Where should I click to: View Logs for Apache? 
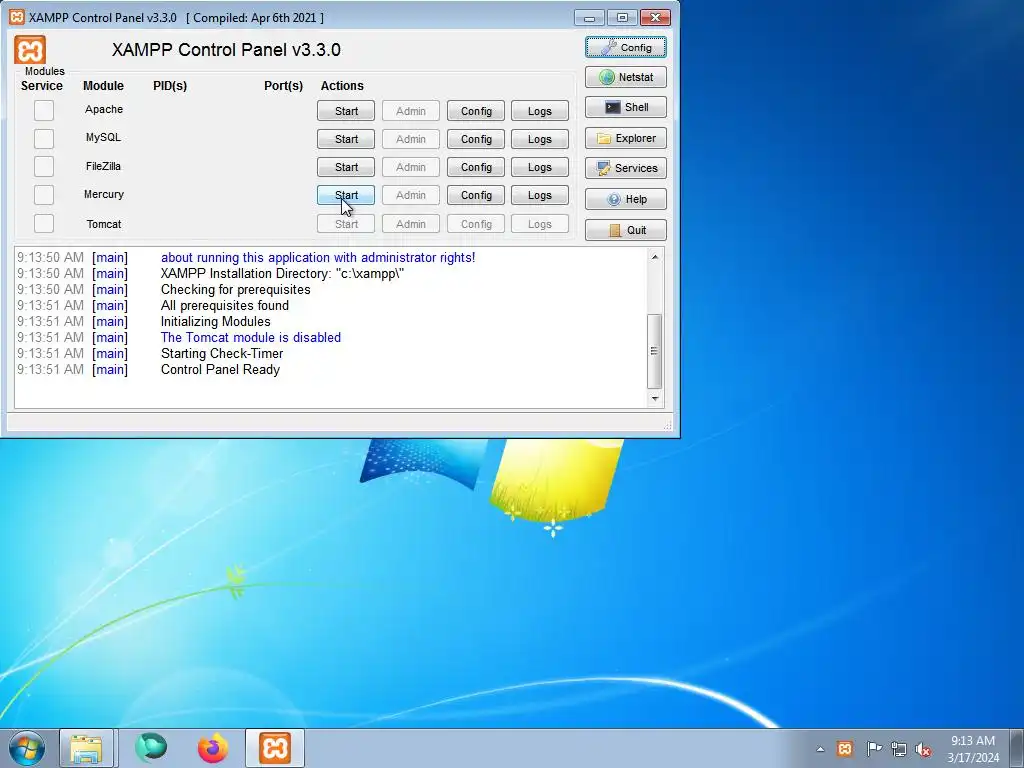pyautogui.click(x=539, y=111)
